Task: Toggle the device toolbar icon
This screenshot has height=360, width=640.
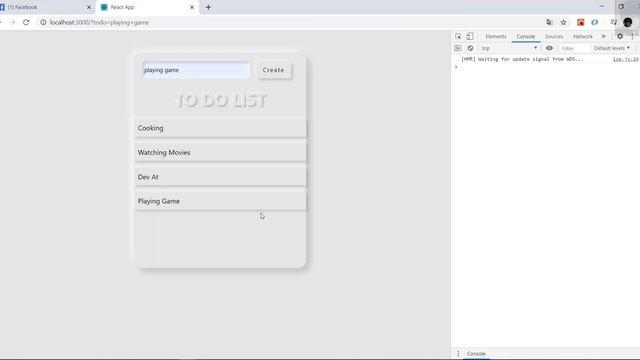Action: [x=470, y=36]
